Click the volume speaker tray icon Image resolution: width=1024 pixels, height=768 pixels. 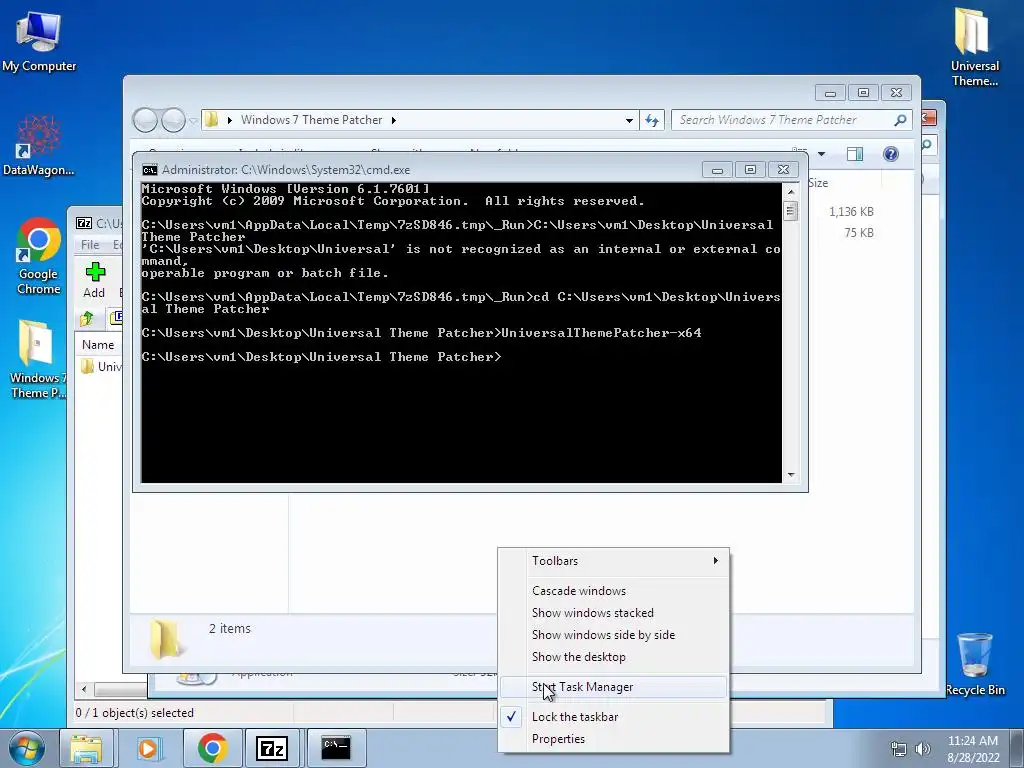[923, 749]
